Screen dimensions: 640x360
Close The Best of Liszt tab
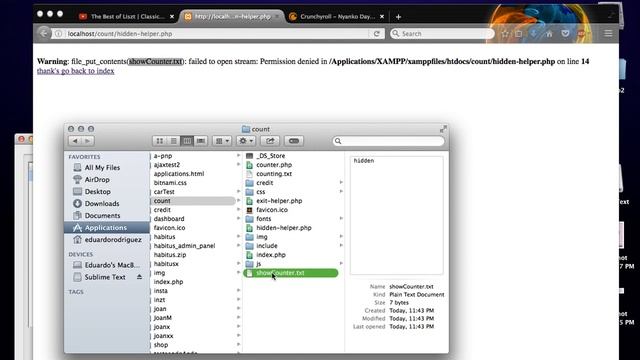pos(172,16)
